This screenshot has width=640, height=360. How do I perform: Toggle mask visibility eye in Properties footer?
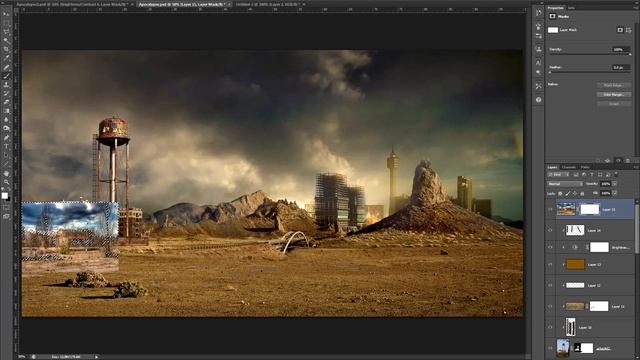[618, 160]
